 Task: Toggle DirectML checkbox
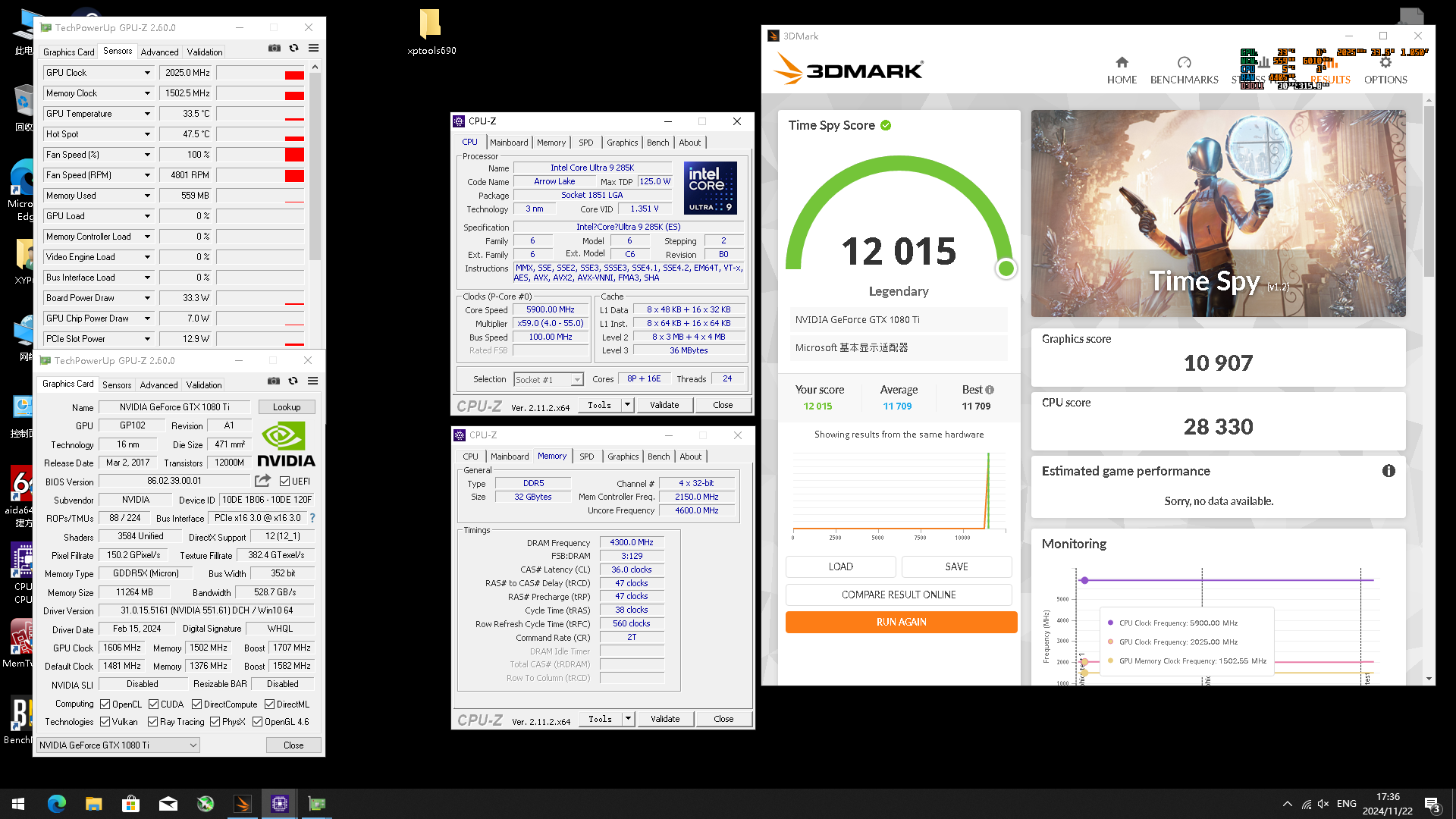point(269,704)
